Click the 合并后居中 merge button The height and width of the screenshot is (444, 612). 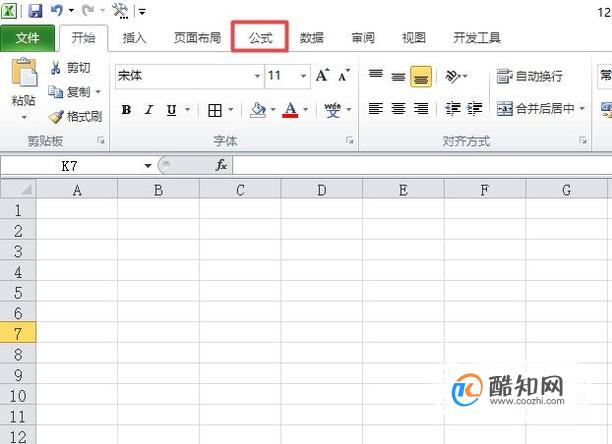pos(535,108)
